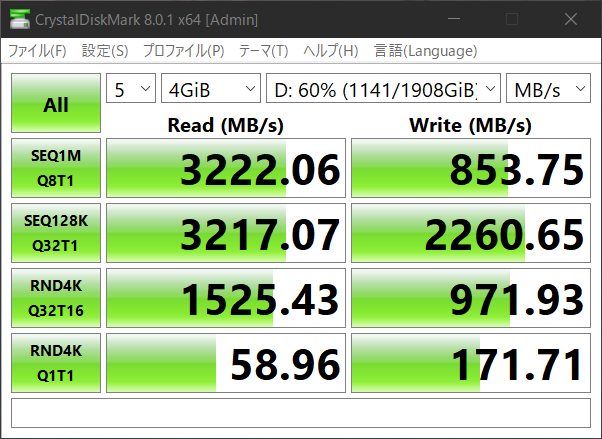Screen dimensions: 602x439
Task: Minimize the CrystalDiskMark window
Action: point(454,19)
